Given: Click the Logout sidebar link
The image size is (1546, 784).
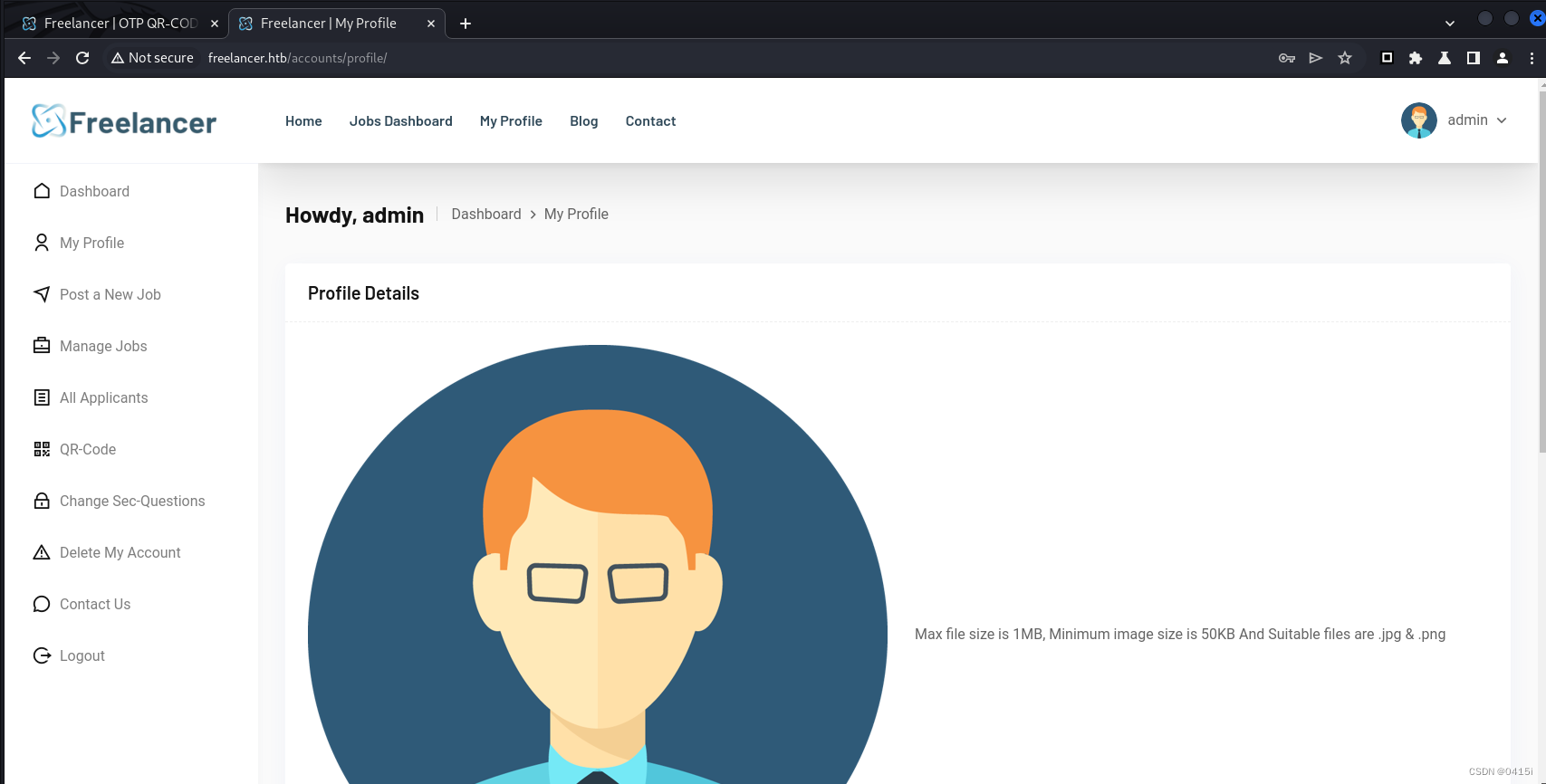Looking at the screenshot, I should pyautogui.click(x=82, y=655).
